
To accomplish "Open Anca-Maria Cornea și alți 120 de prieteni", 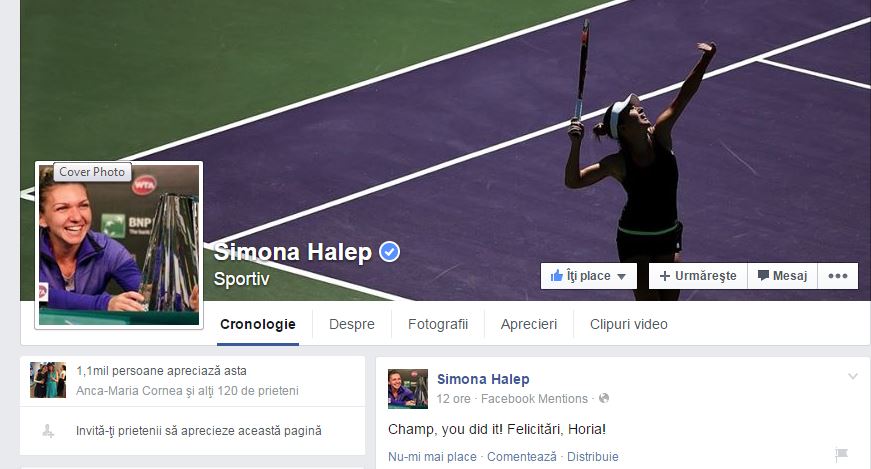I will [187, 391].
